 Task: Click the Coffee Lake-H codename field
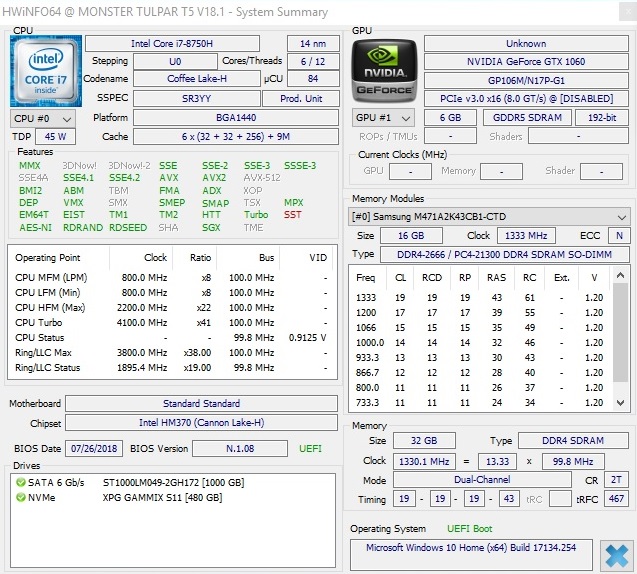pos(197,78)
